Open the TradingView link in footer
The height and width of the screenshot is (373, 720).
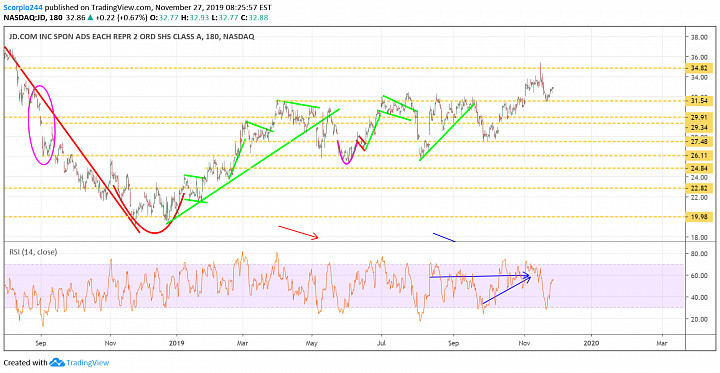88,362
